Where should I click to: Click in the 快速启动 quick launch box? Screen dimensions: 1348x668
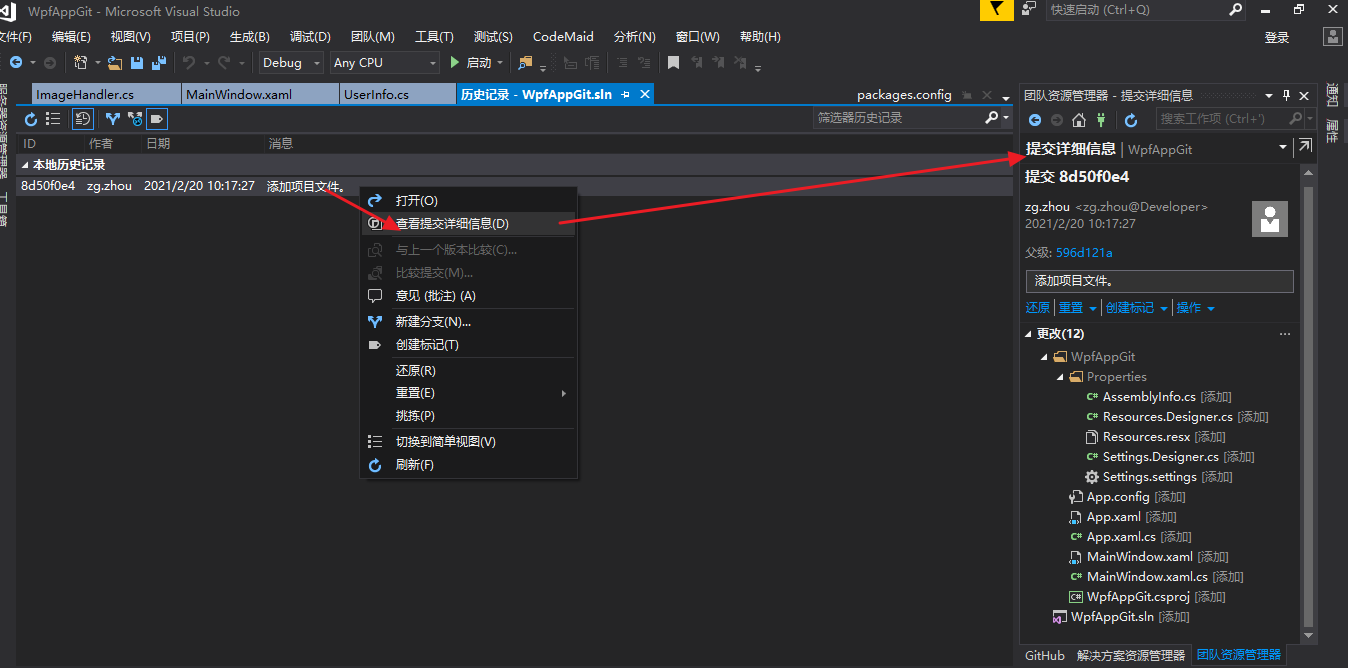tap(1137, 9)
